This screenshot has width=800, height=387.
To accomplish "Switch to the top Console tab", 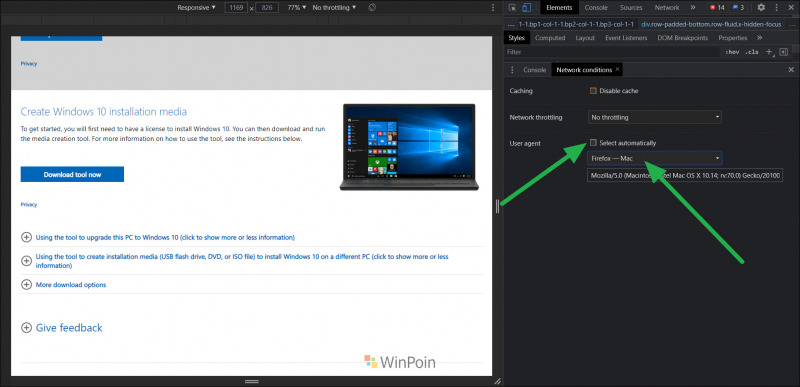I will pos(596,8).
